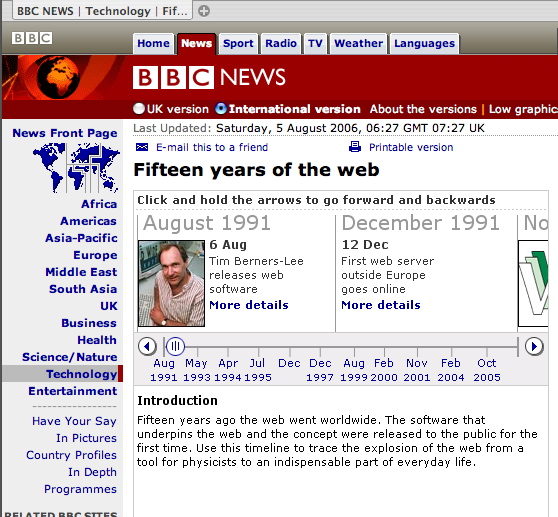Jump to Feb 2000 on timeline
This screenshot has height=517, width=558.
tap(384, 370)
